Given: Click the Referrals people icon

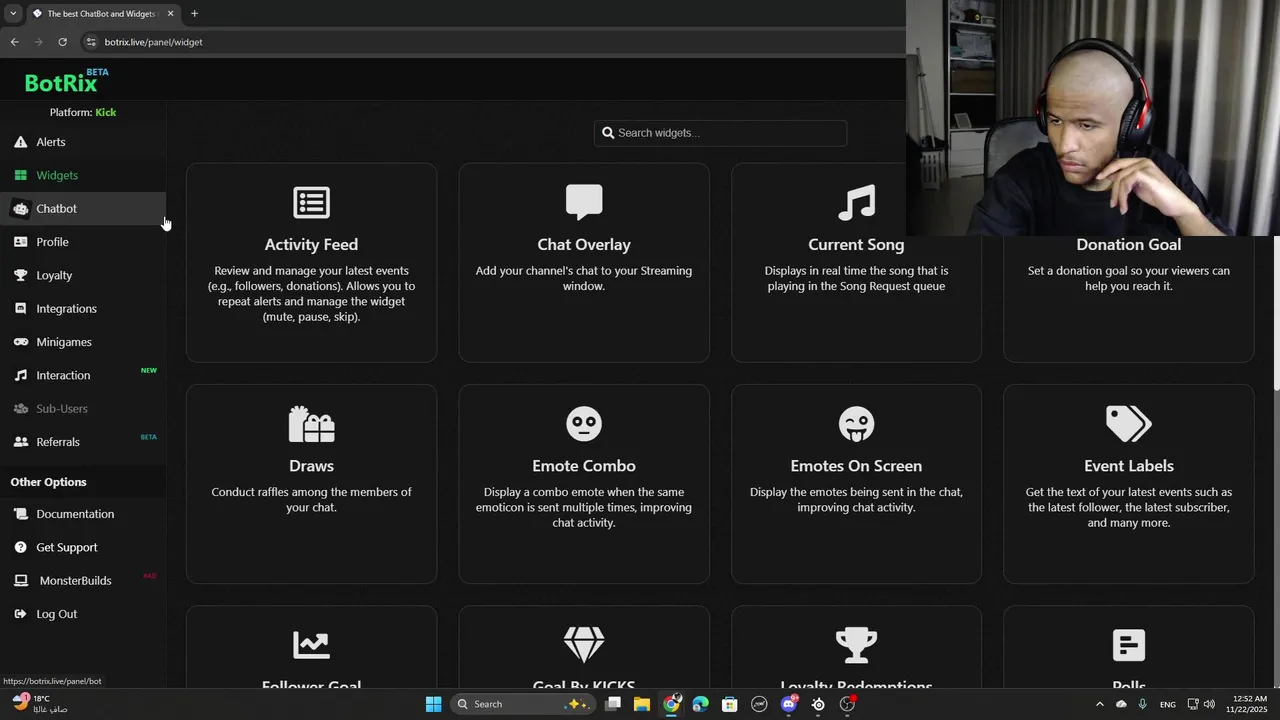Looking at the screenshot, I should (x=20, y=442).
